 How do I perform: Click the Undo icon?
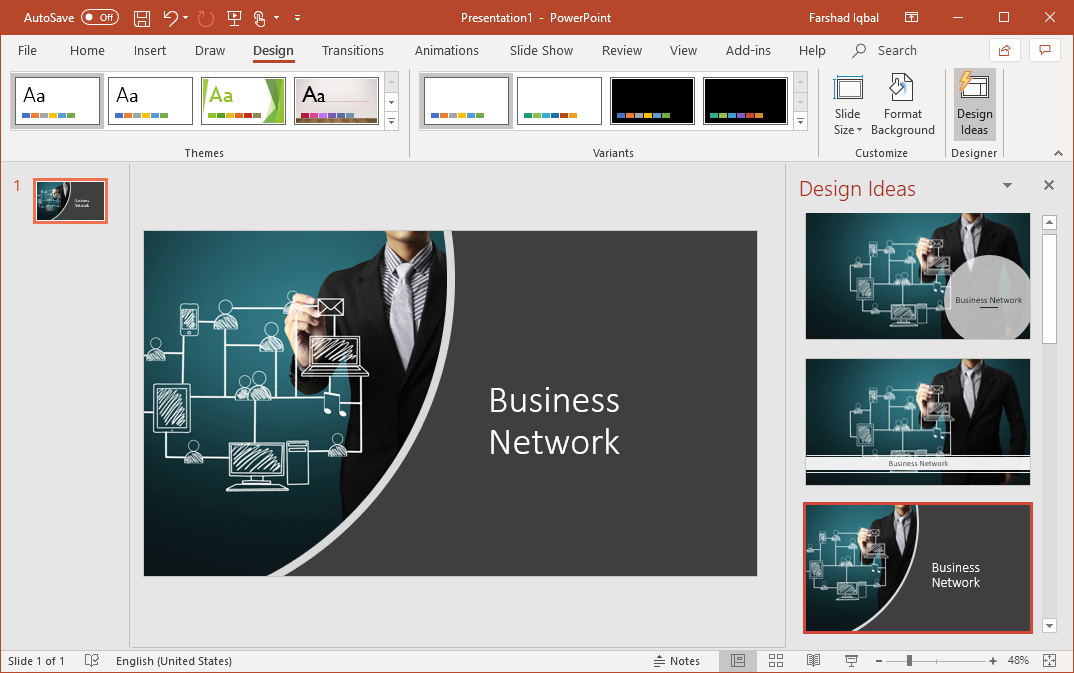point(168,18)
